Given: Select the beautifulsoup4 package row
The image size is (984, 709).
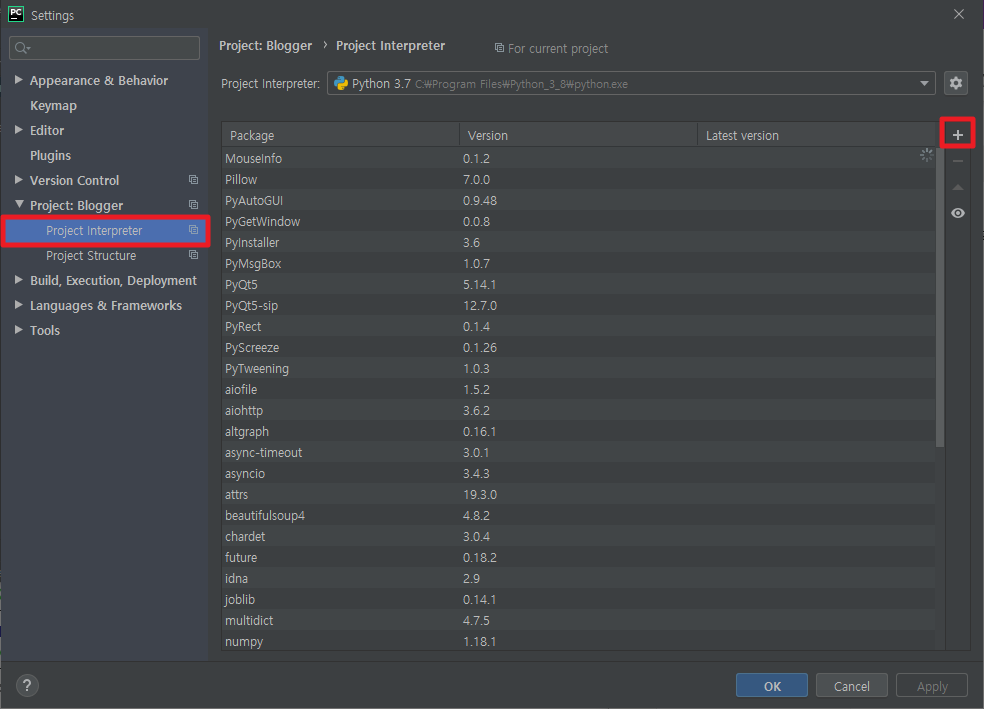Looking at the screenshot, I should (579, 516).
